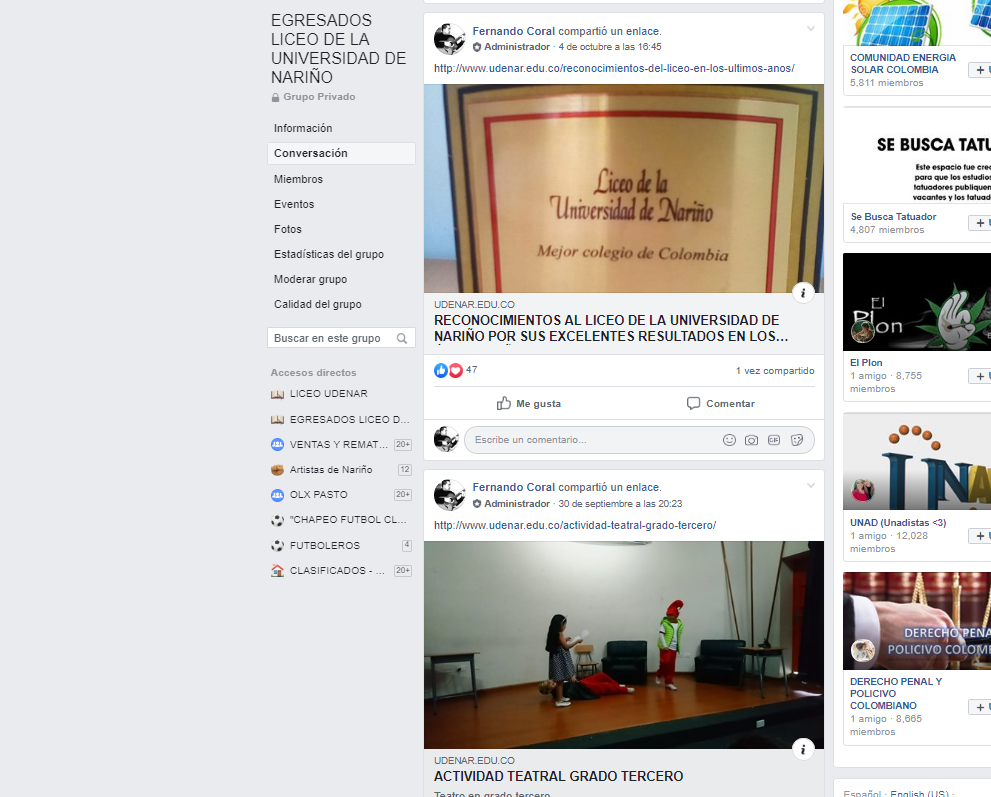Open Se Busca Tatuador group link
The height and width of the screenshot is (797, 991).
pyautogui.click(x=893, y=217)
